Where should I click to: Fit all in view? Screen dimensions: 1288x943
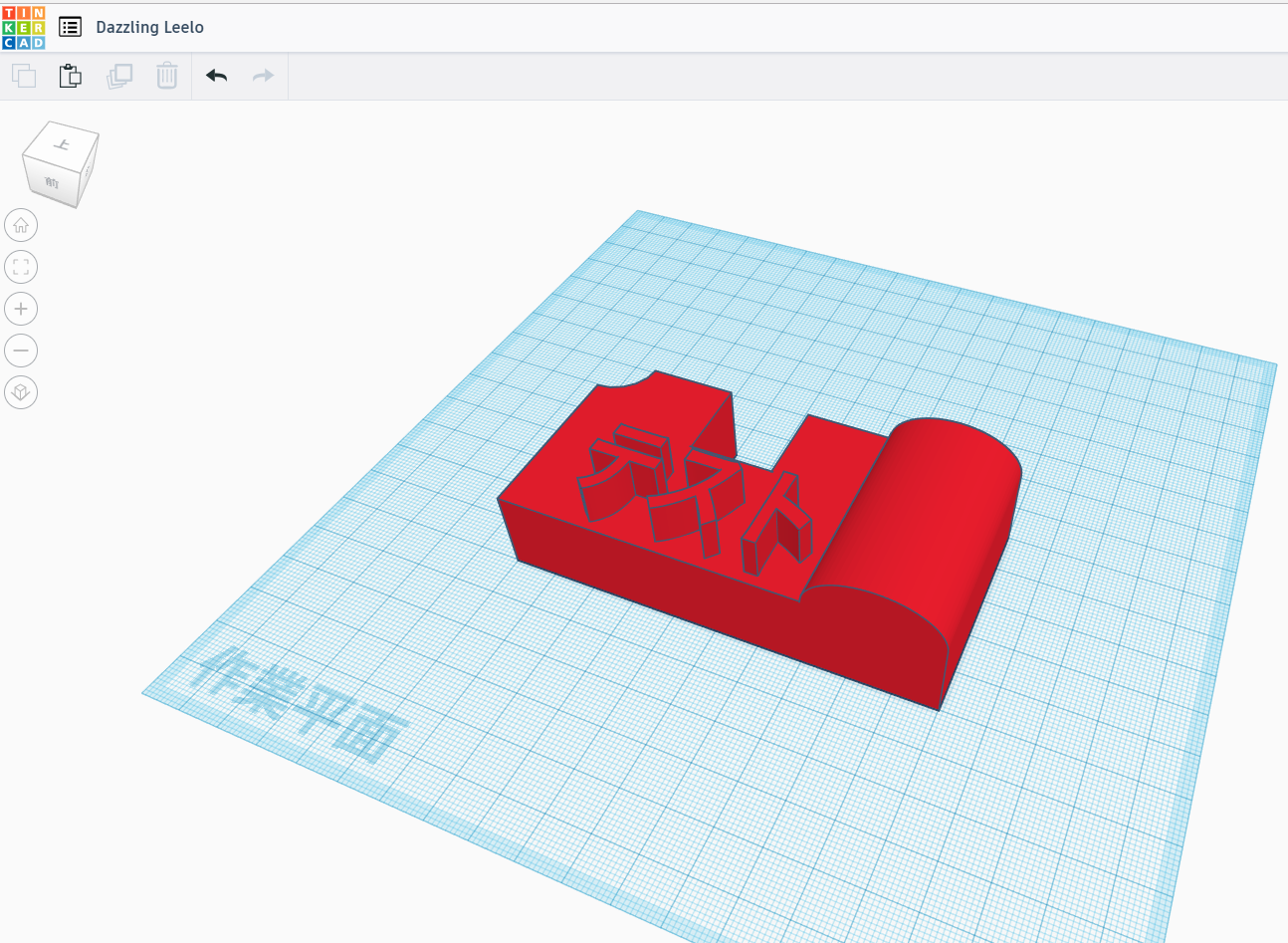click(x=21, y=267)
